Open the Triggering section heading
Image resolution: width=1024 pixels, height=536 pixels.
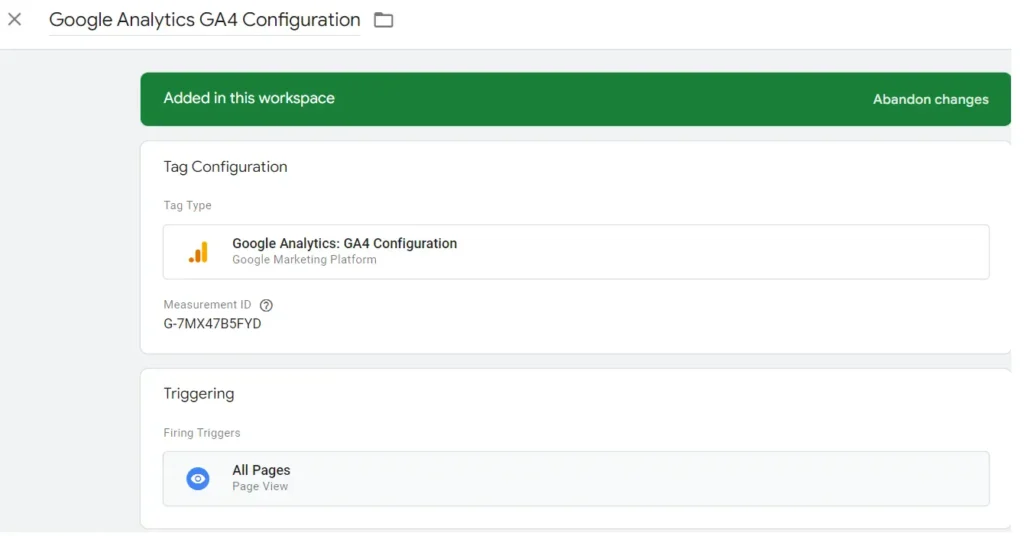198,394
